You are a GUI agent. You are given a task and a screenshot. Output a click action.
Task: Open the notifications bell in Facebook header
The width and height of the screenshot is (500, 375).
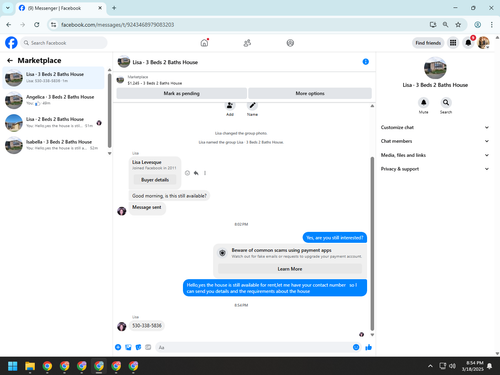point(468,43)
